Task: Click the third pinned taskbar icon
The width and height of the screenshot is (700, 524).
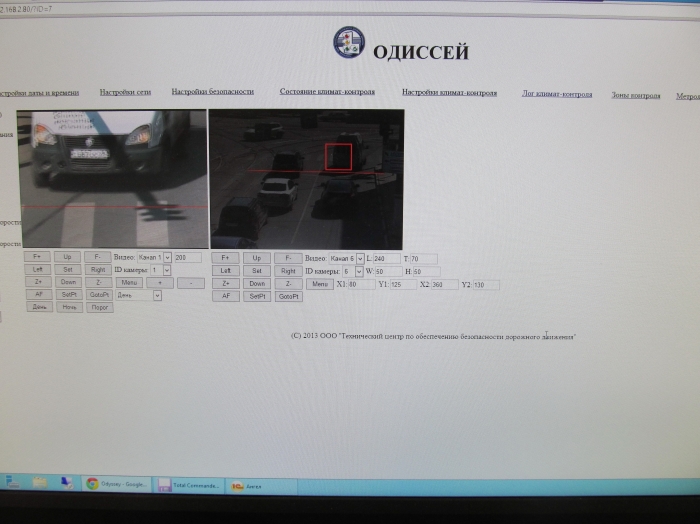Action: point(67,483)
